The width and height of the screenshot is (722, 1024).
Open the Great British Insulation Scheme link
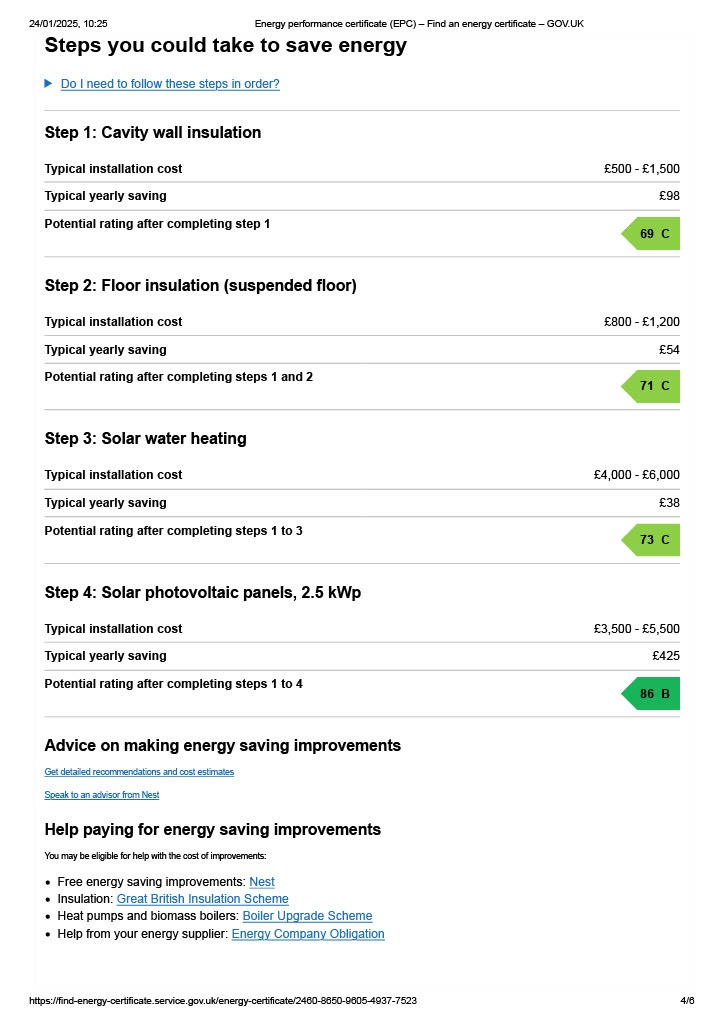(x=203, y=899)
